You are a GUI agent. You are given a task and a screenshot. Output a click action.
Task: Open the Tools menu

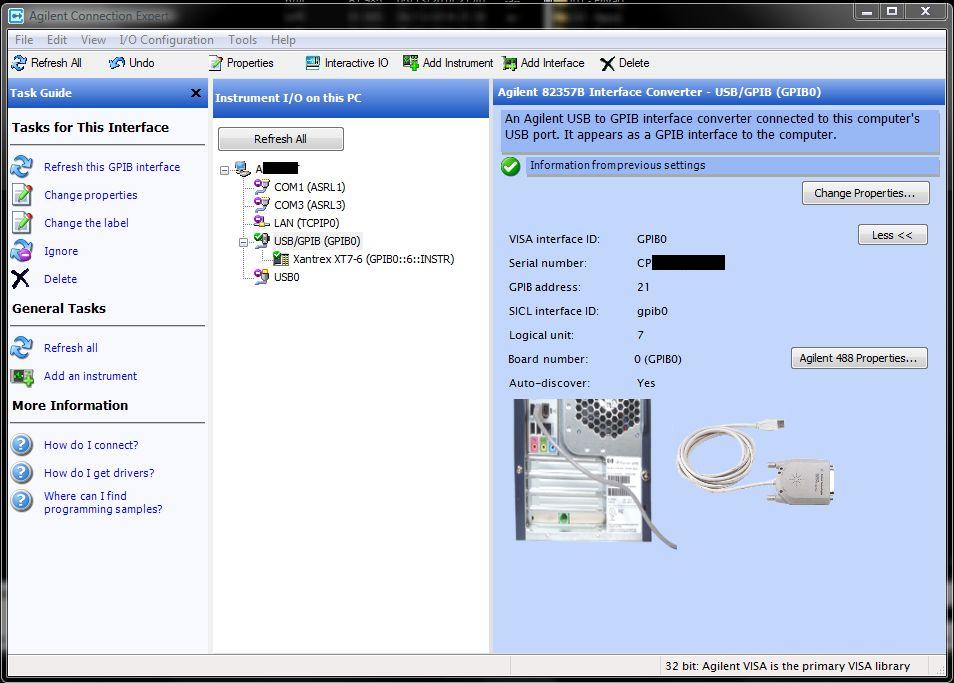click(242, 40)
